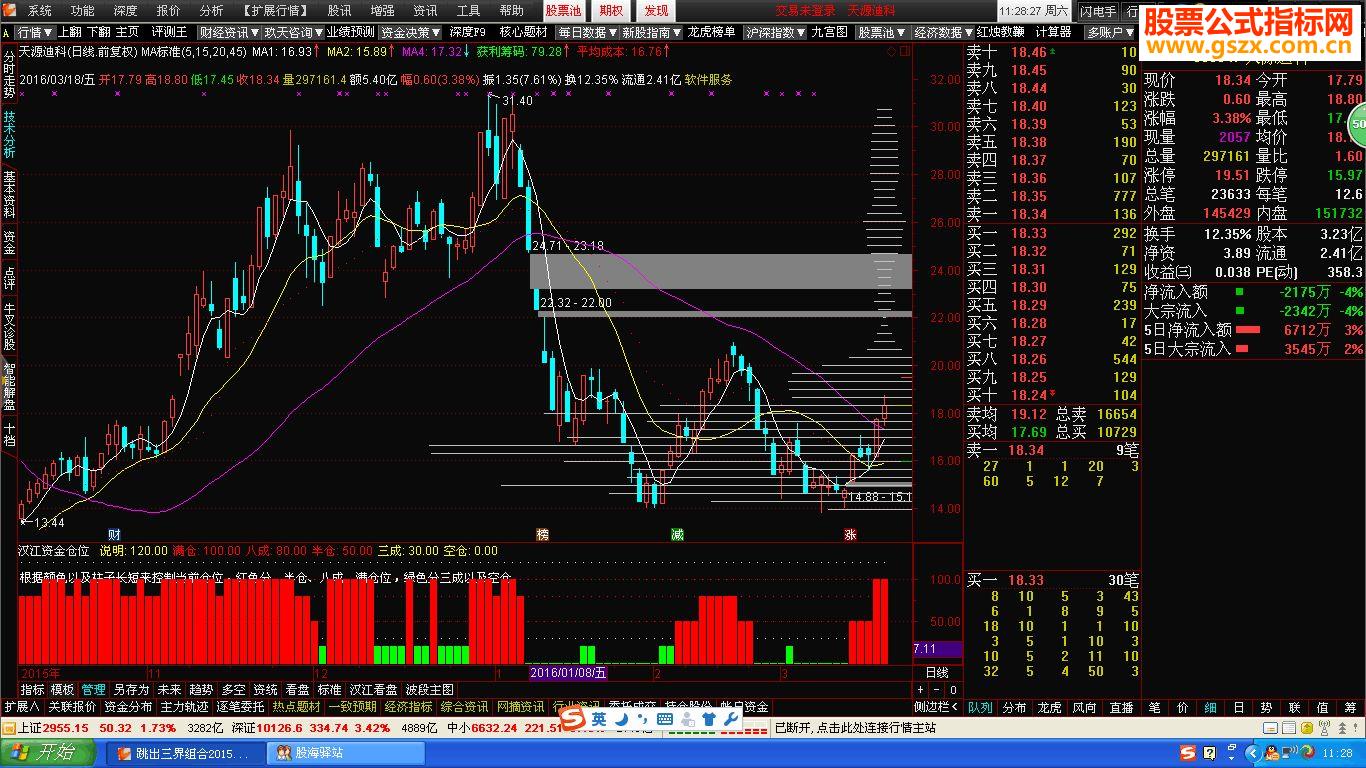Open the 玖天咨询 dropdown
Screen dimensions: 1366x768
coord(294,32)
